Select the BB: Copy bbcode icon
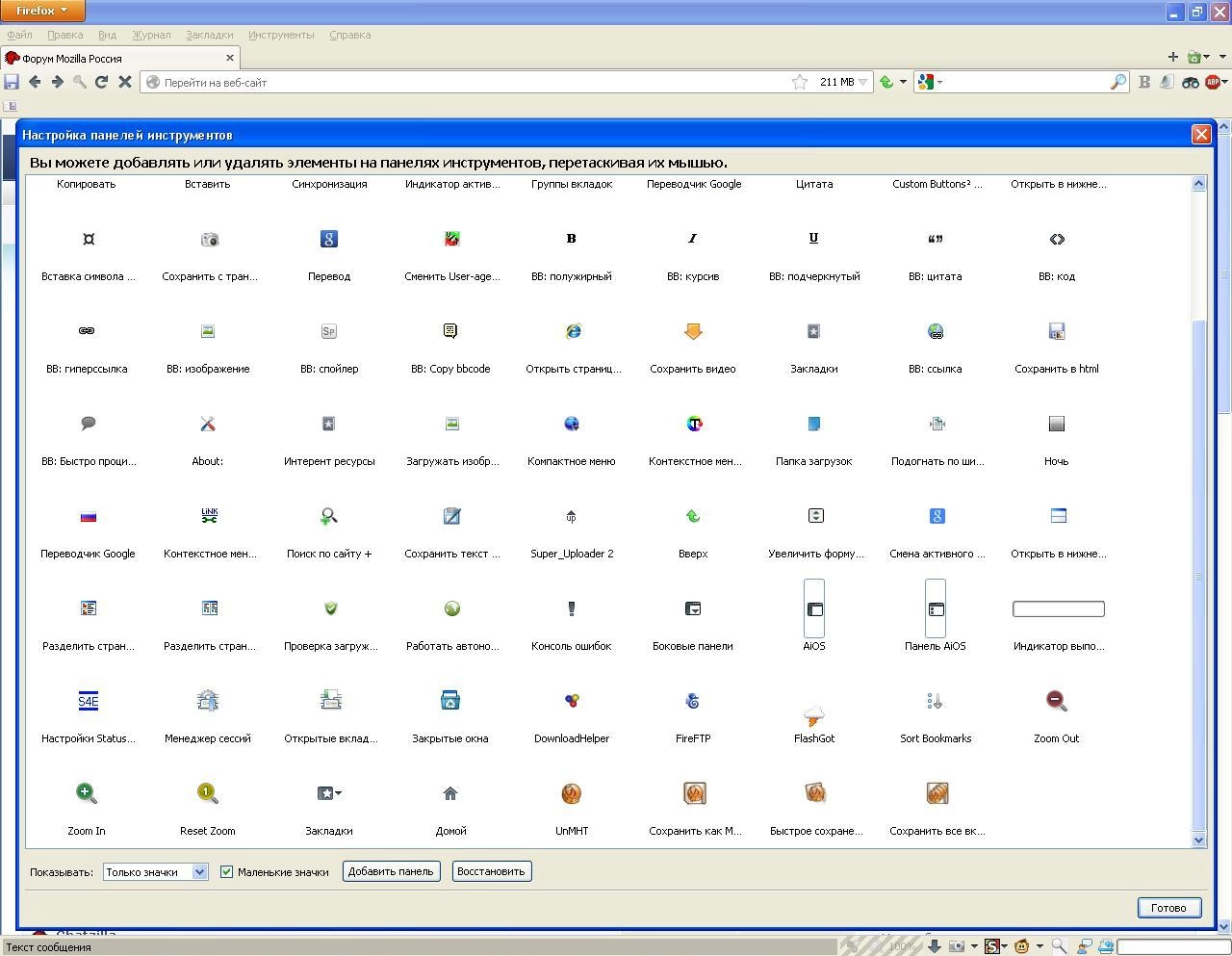The width and height of the screenshot is (1232, 956). tap(449, 331)
